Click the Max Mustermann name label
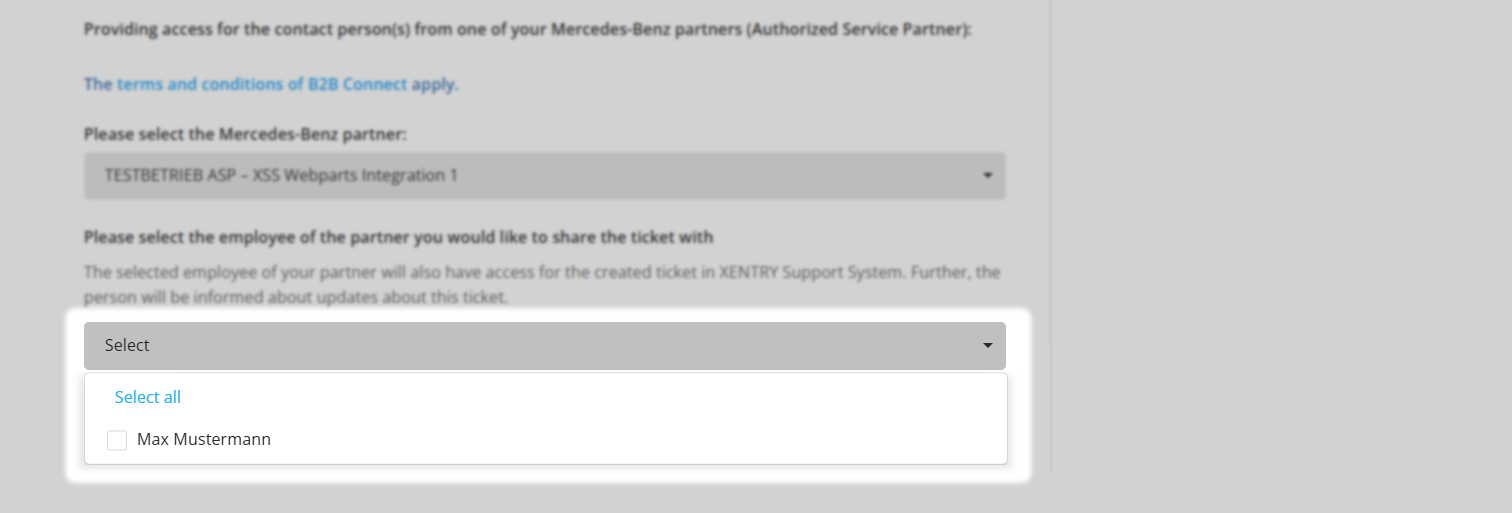The width and height of the screenshot is (1512, 513). point(204,439)
